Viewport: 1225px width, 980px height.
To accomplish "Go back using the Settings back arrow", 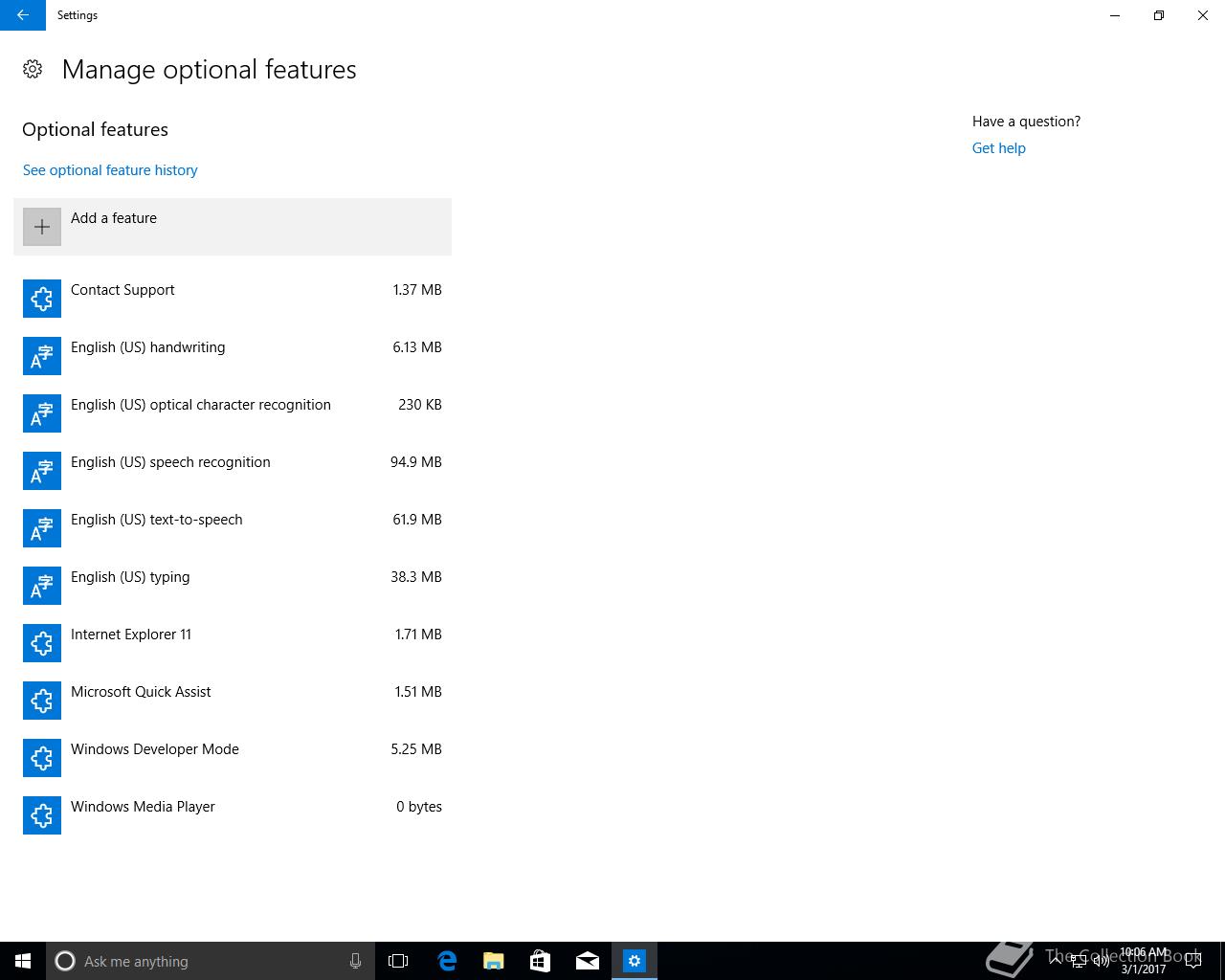I will pyautogui.click(x=23, y=15).
